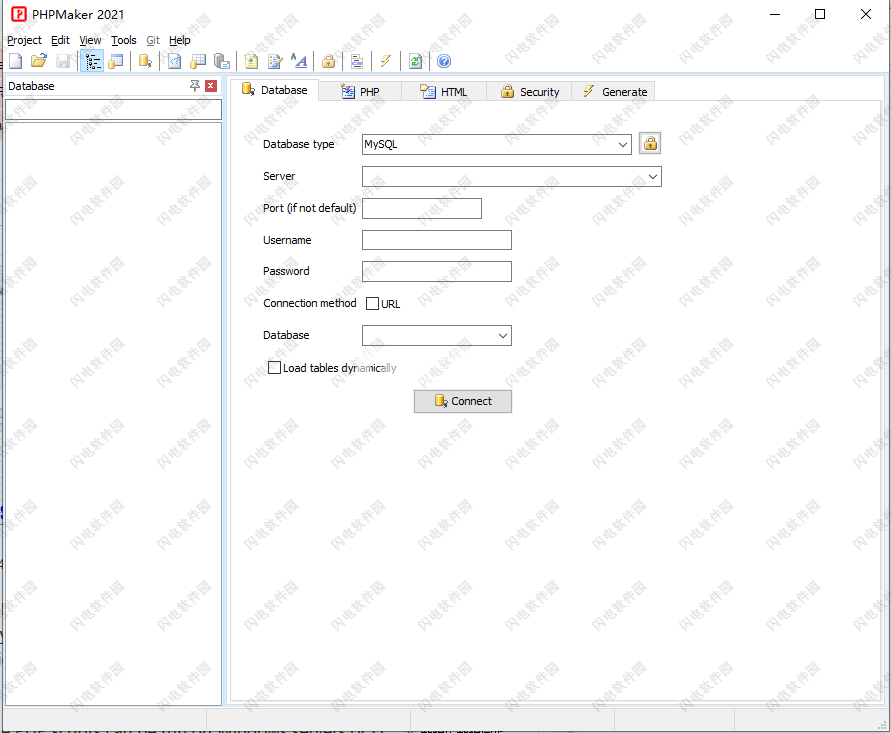Open the Git menu
891x733 pixels.
click(x=153, y=40)
